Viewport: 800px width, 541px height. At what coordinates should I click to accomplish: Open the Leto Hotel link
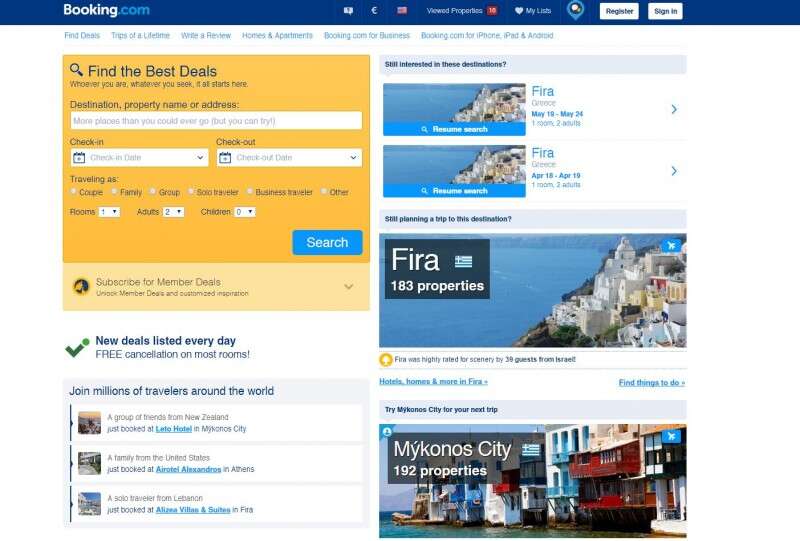(x=173, y=429)
